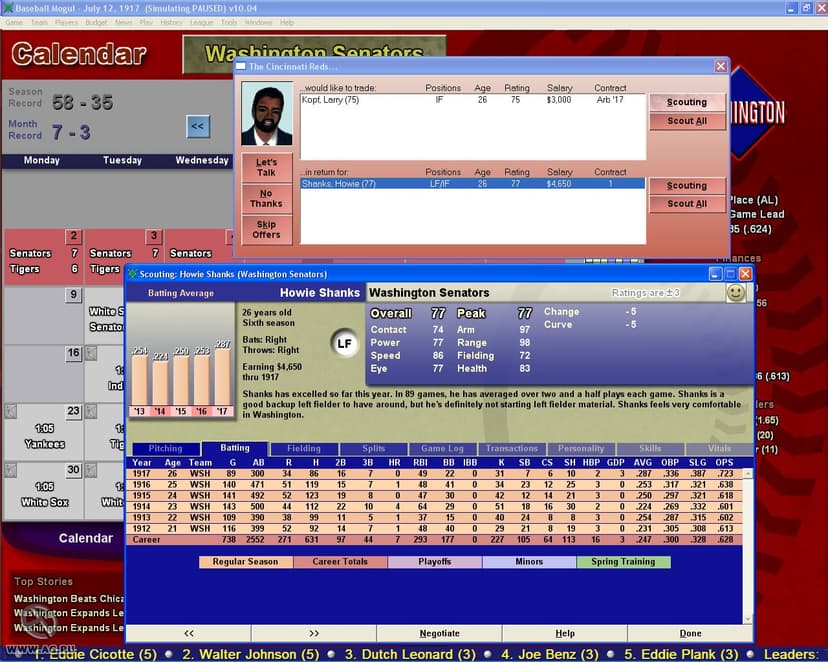The height and width of the screenshot is (662, 828).
Task: Click Dutch Leonard in the news ticker
Action: click(x=410, y=655)
